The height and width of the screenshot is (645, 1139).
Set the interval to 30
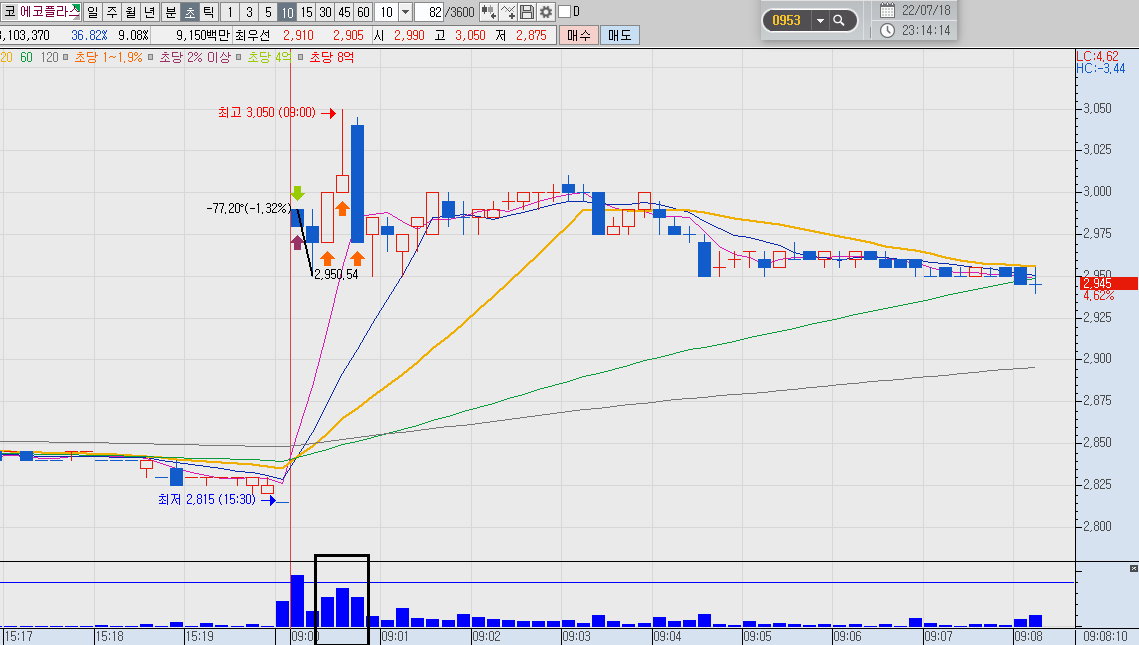[325, 12]
